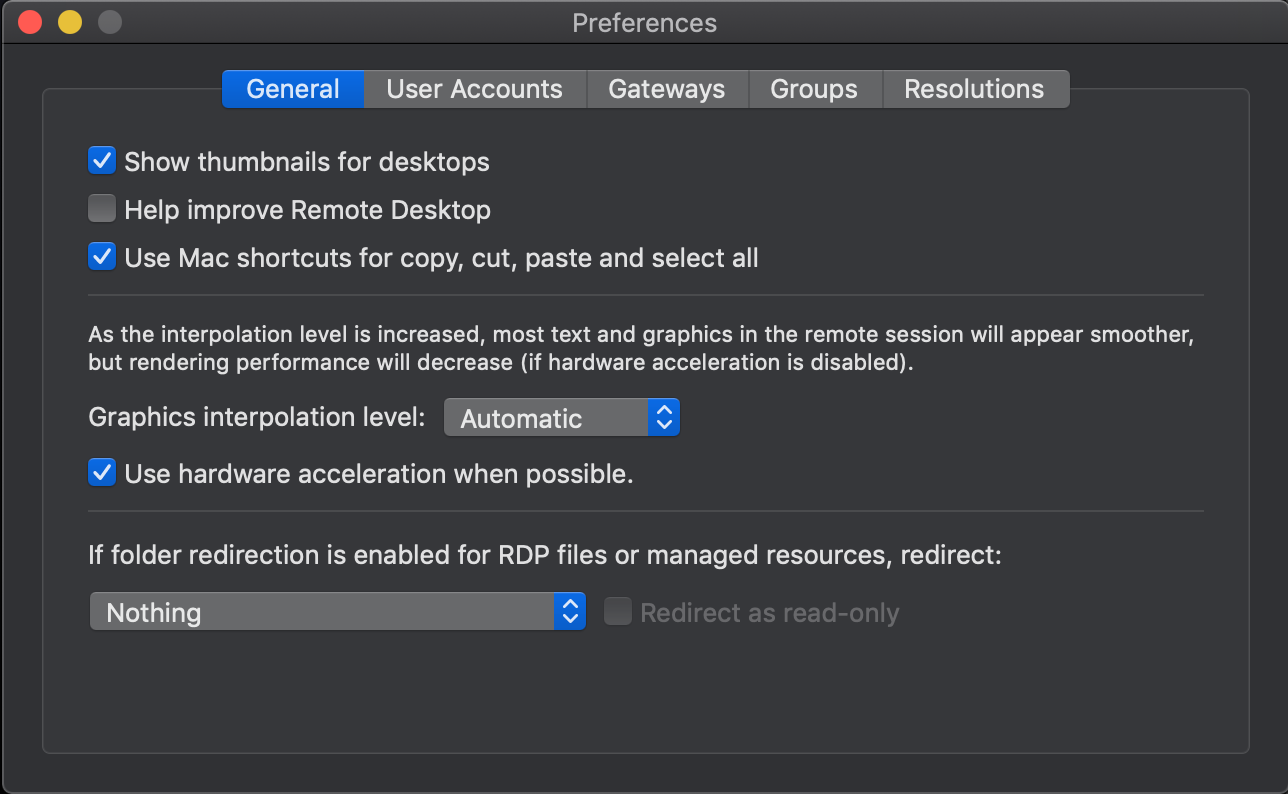Click the Nothing dropdown blue arrows
Viewport: 1288px width, 794px height.
coord(569,611)
